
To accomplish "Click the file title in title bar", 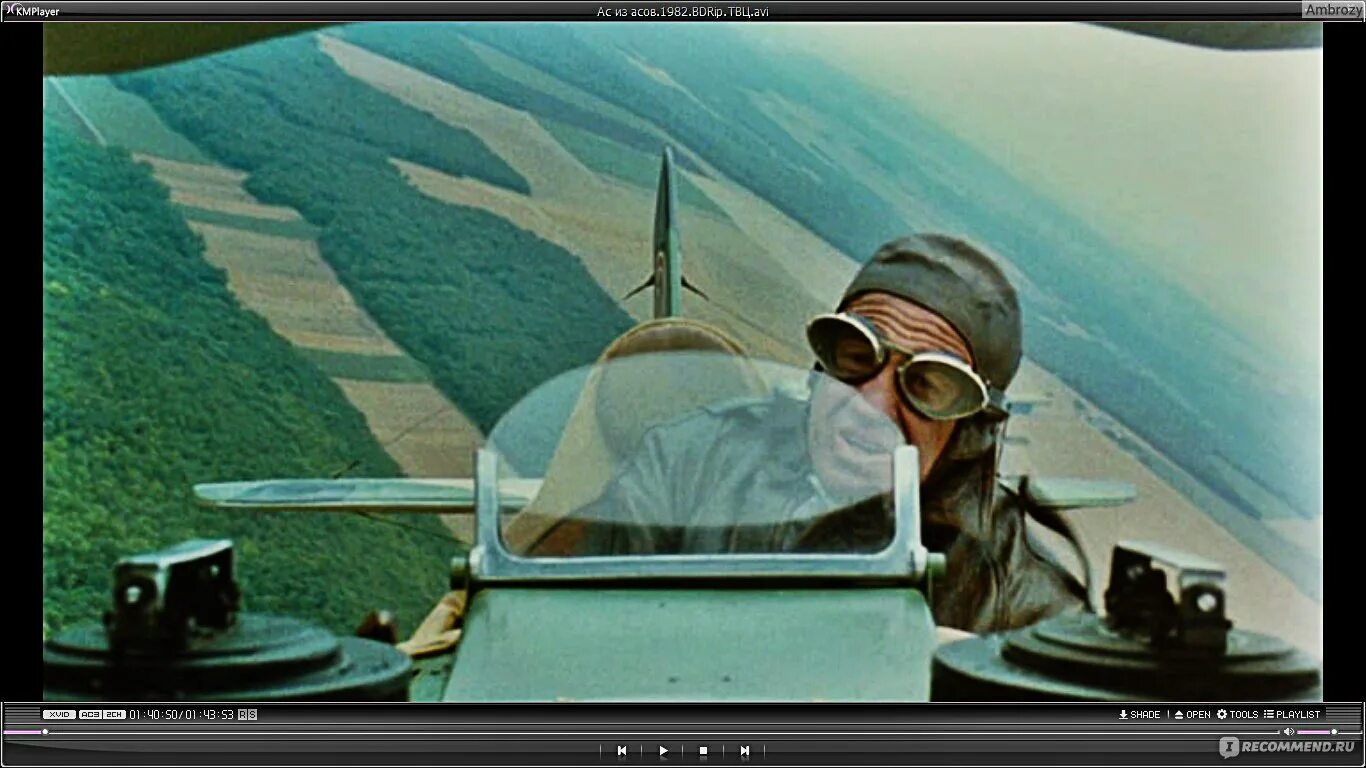I will tap(682, 11).
